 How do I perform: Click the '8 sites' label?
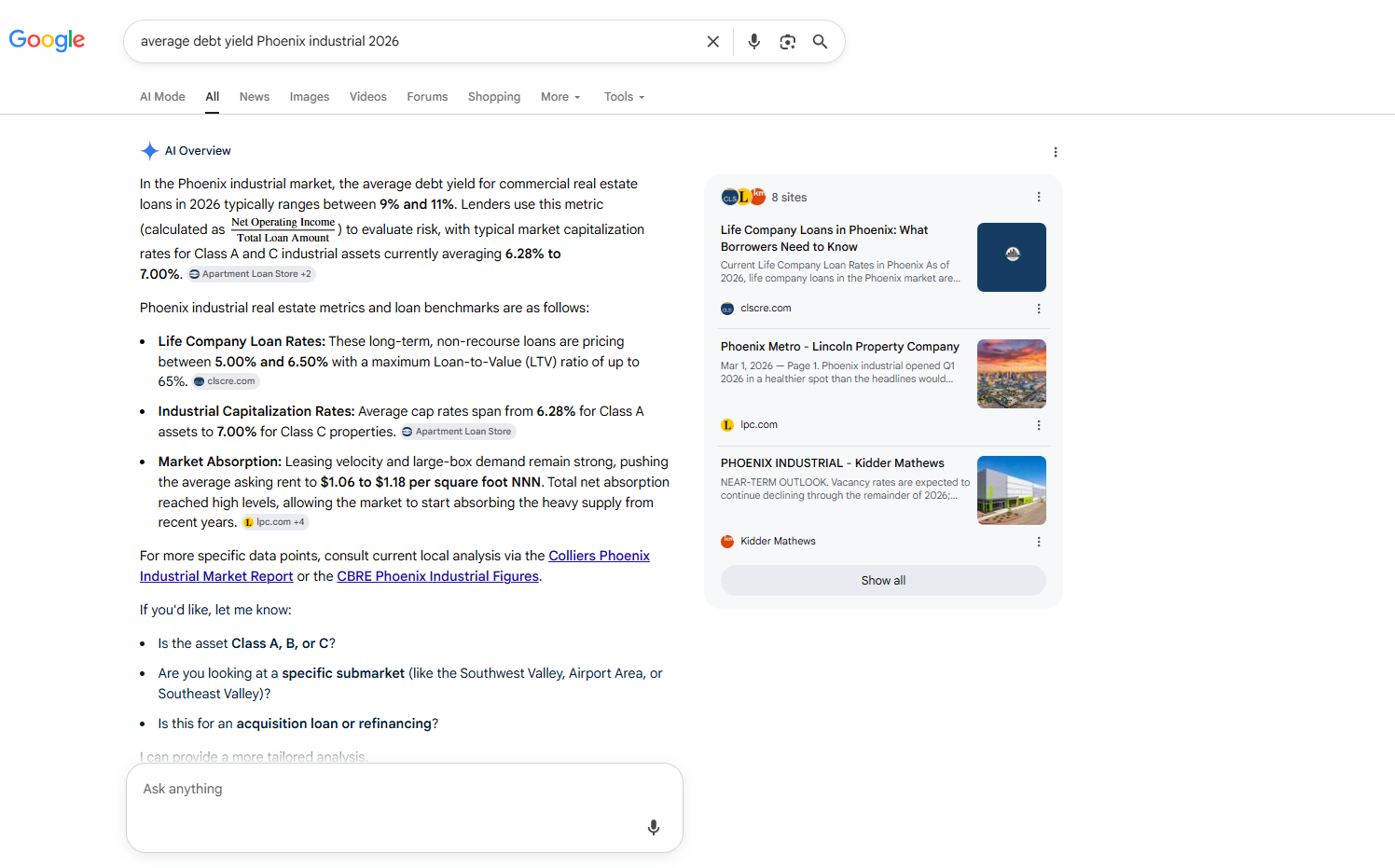pos(789,197)
